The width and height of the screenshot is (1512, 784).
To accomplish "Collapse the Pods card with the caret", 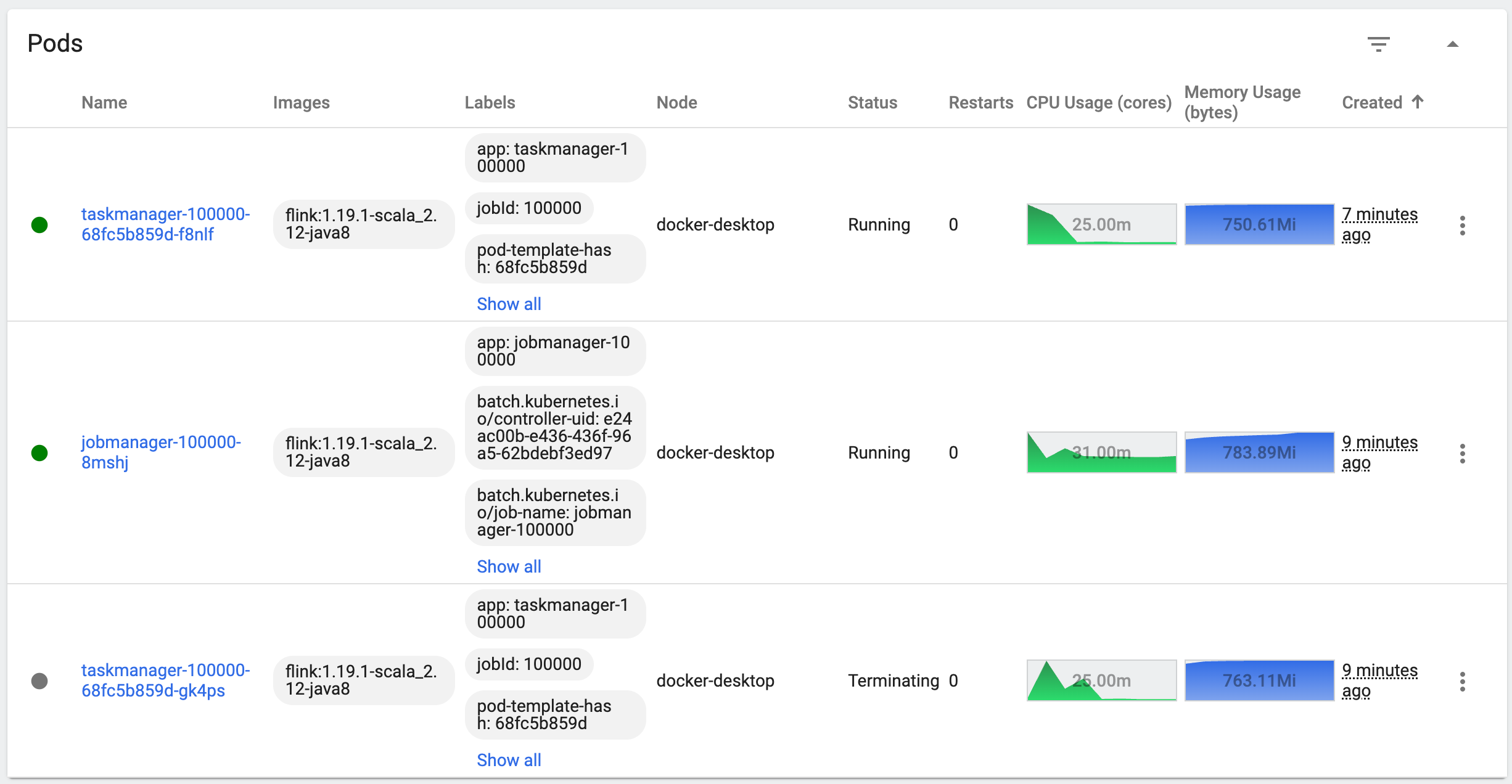I will coord(1452,44).
